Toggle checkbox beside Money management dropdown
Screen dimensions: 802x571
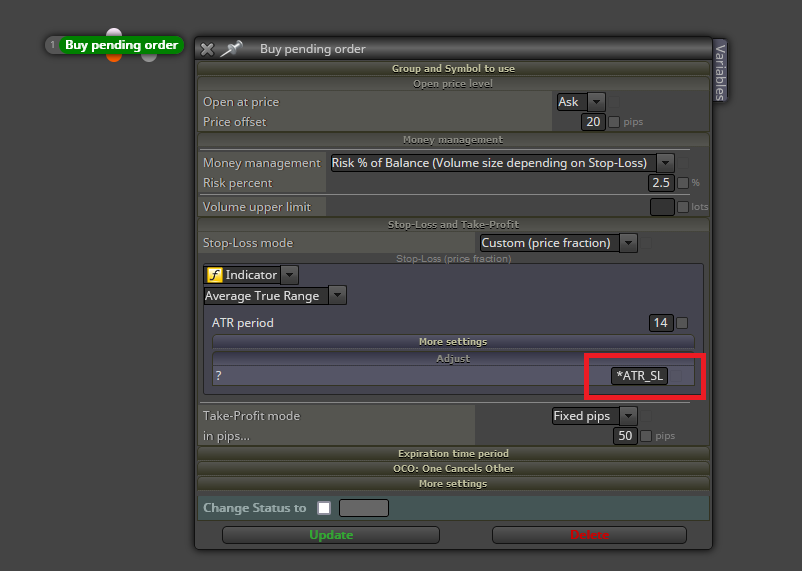[x=683, y=163]
